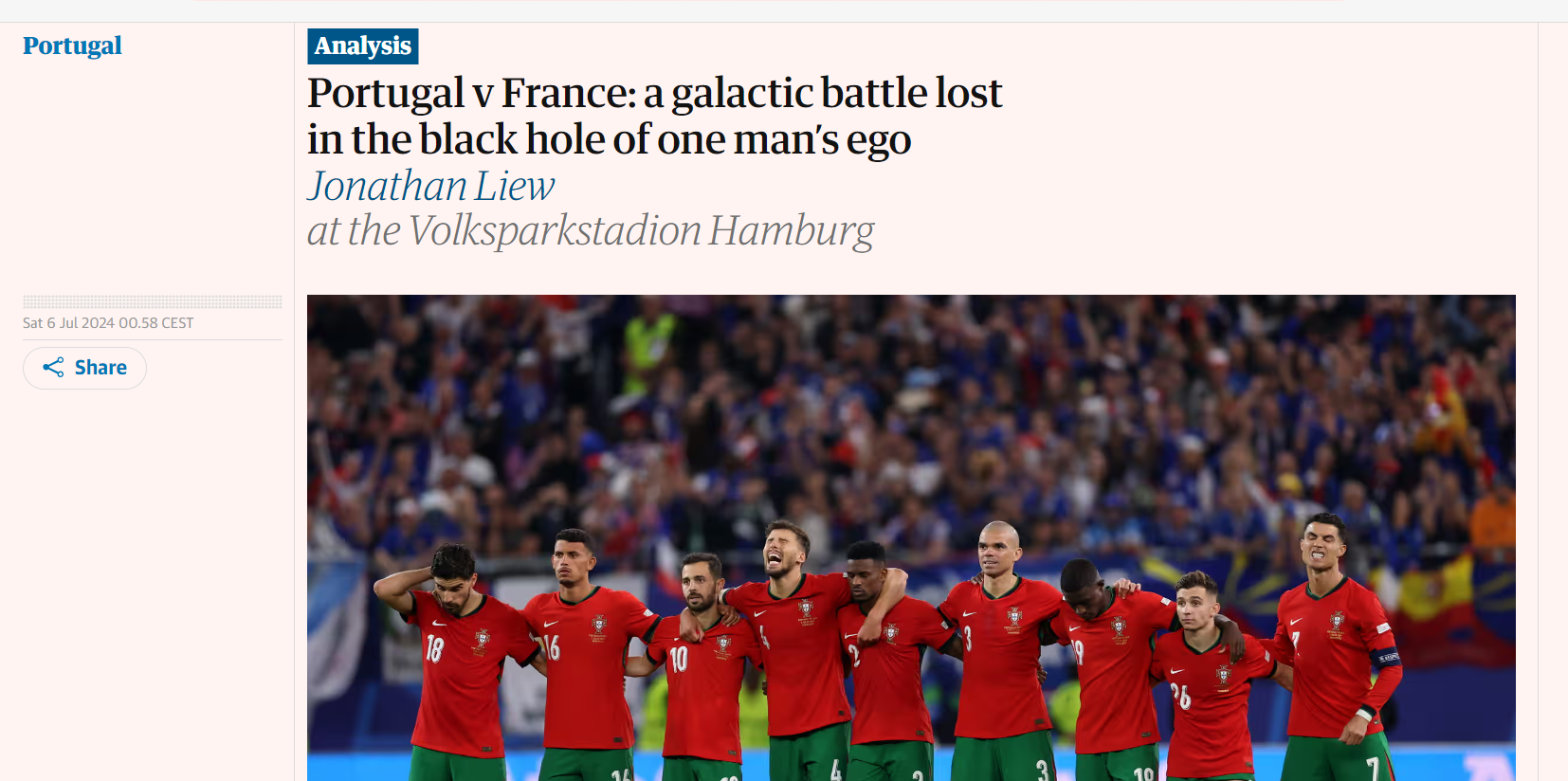This screenshot has width=1568, height=781.
Task: Open the Portugal section link
Action: coord(72,45)
